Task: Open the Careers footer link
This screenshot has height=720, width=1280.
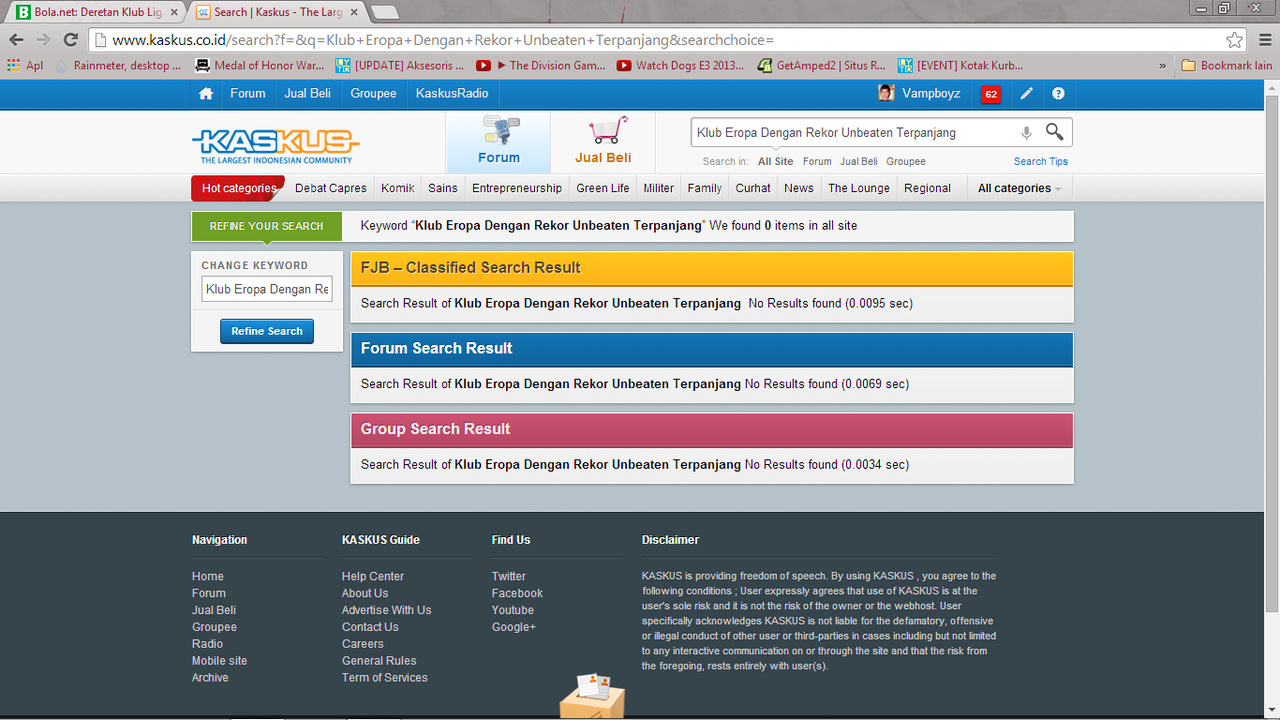Action: click(362, 644)
